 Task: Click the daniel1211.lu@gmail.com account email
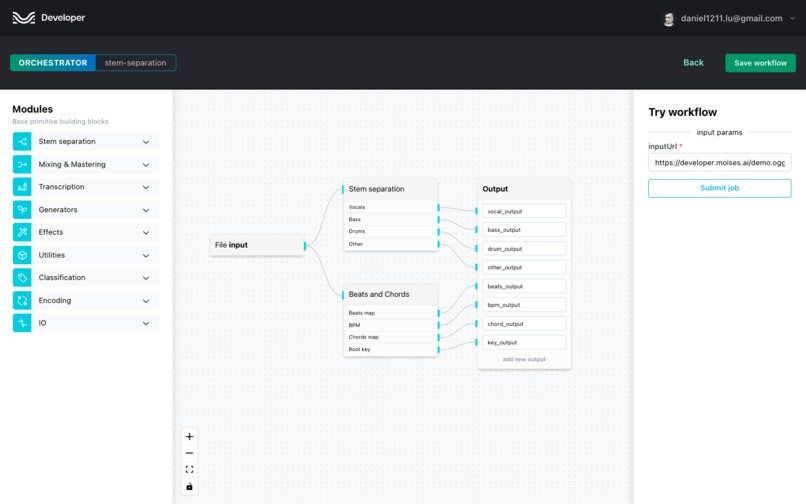tap(731, 19)
